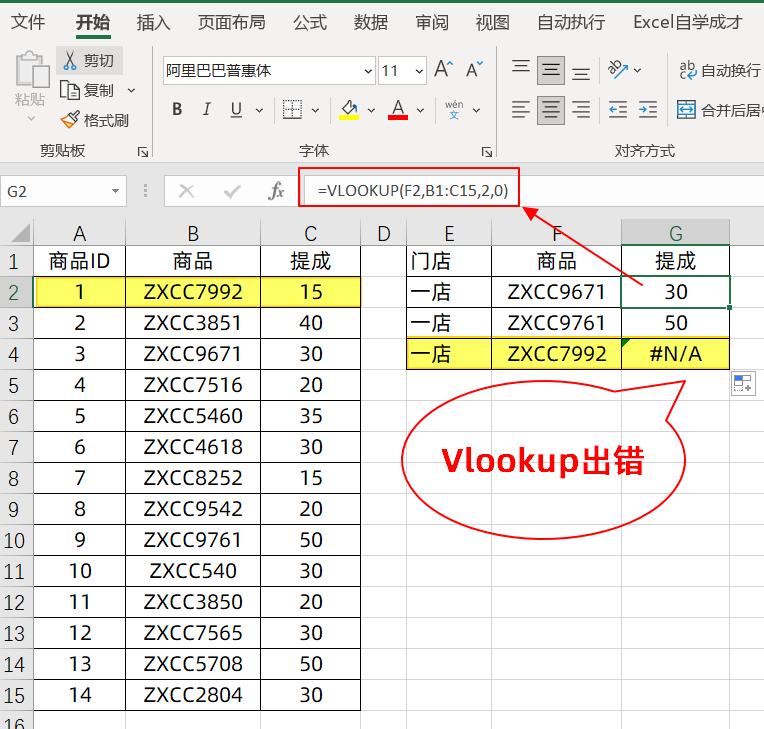764x729 pixels.
Task: Toggle italic formatting
Action: point(207,110)
